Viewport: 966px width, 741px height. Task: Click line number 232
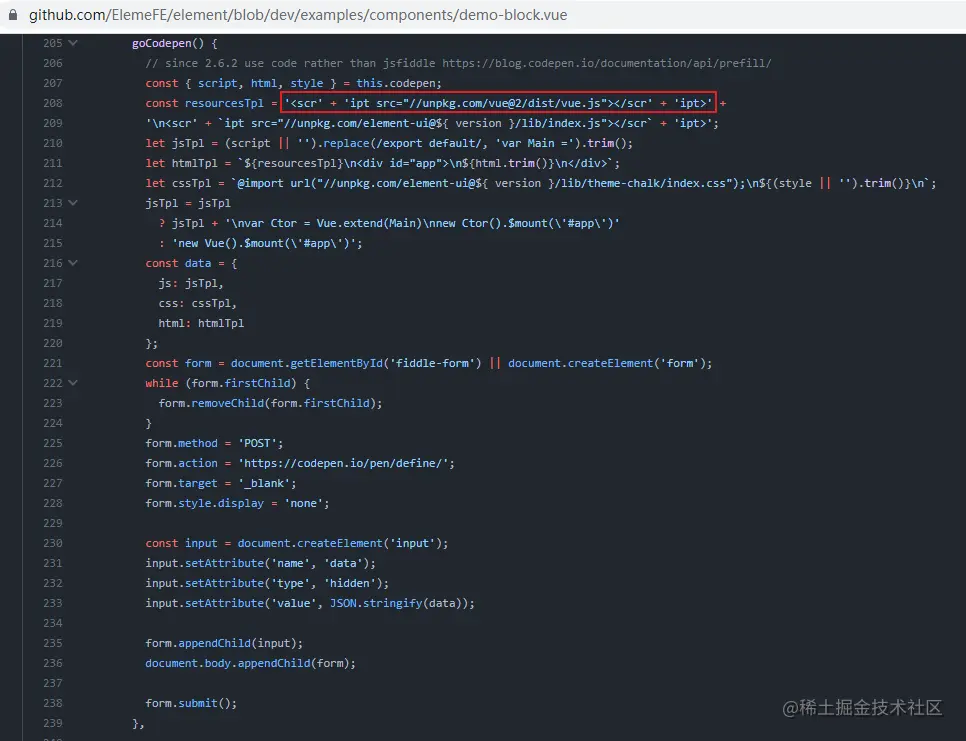53,583
